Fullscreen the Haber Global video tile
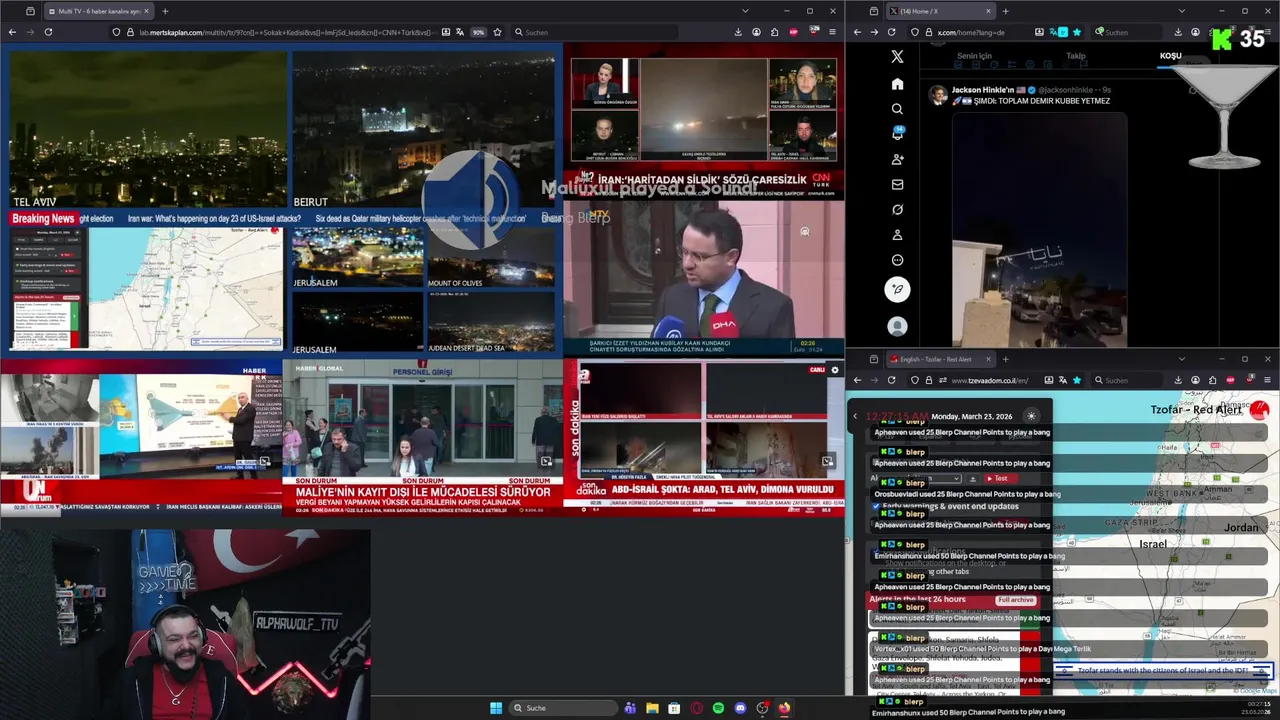This screenshot has width=1280, height=720. click(546, 461)
